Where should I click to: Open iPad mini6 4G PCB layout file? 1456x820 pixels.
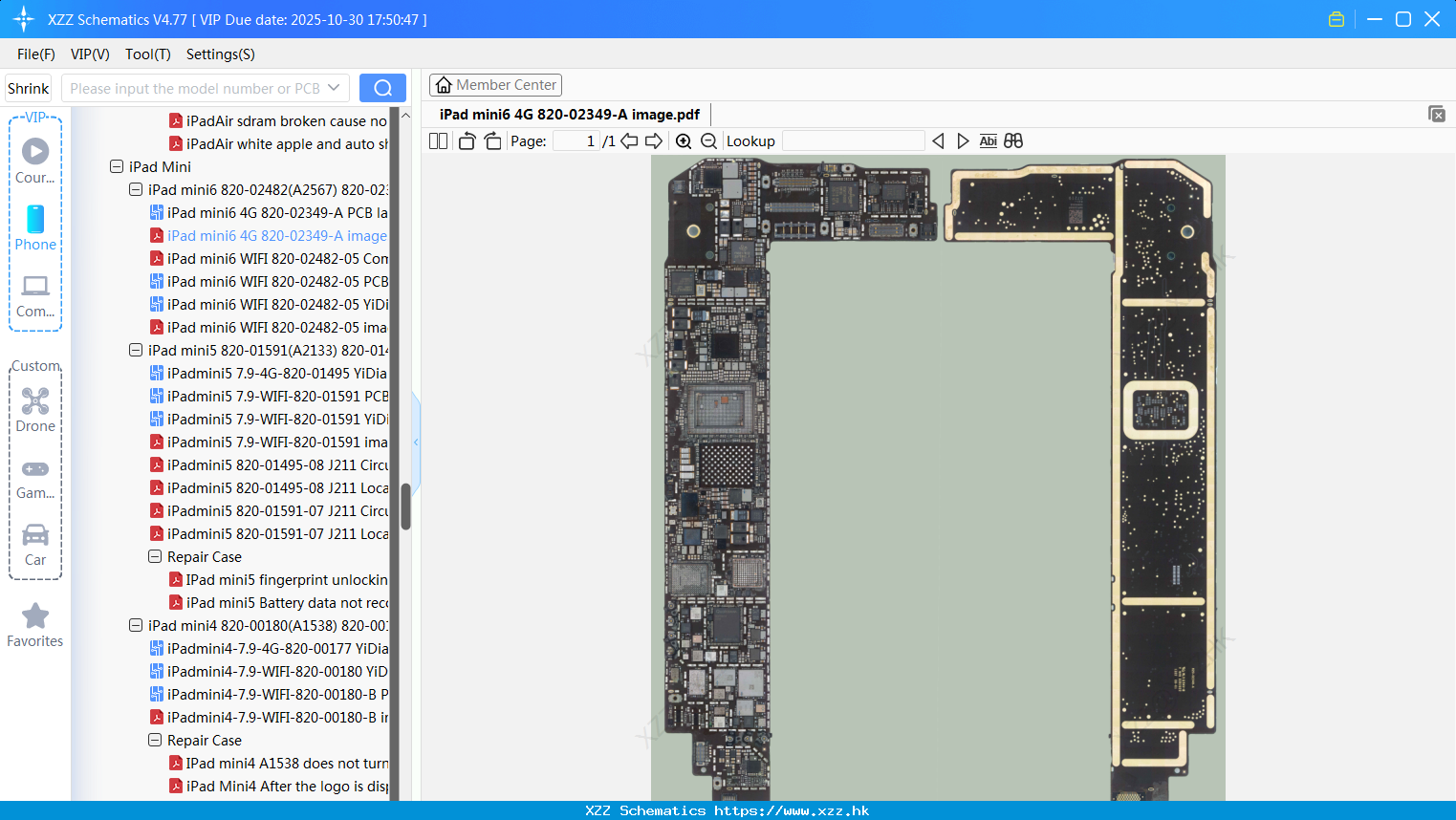pos(277,212)
